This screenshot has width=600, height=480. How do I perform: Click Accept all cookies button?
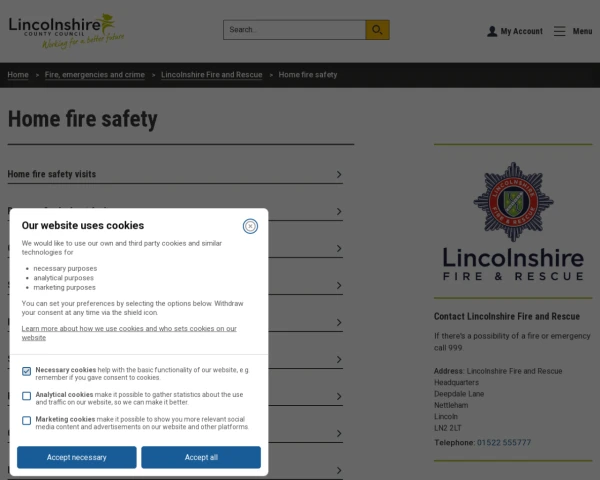(x=201, y=457)
